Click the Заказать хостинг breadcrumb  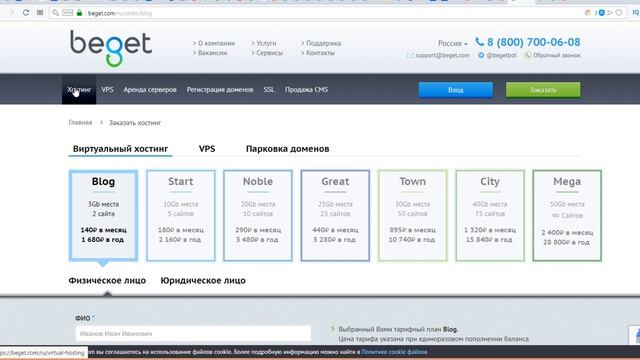135,122
